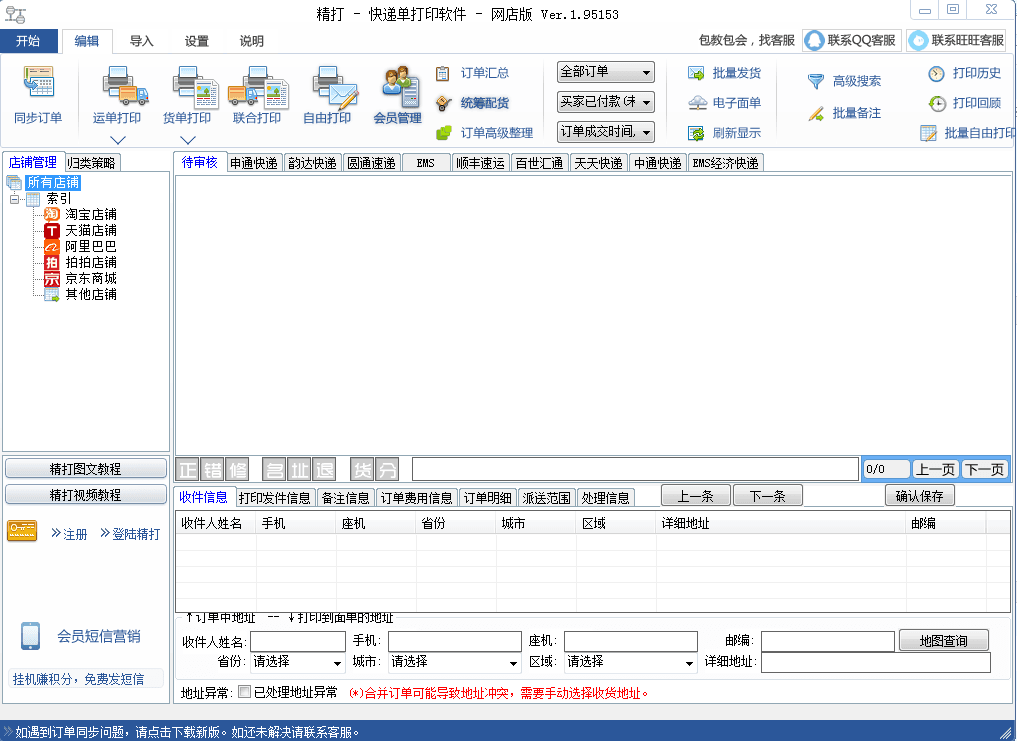The height and width of the screenshot is (741, 1017).
Task: Switch to 归类策略 tab
Action: [x=91, y=163]
